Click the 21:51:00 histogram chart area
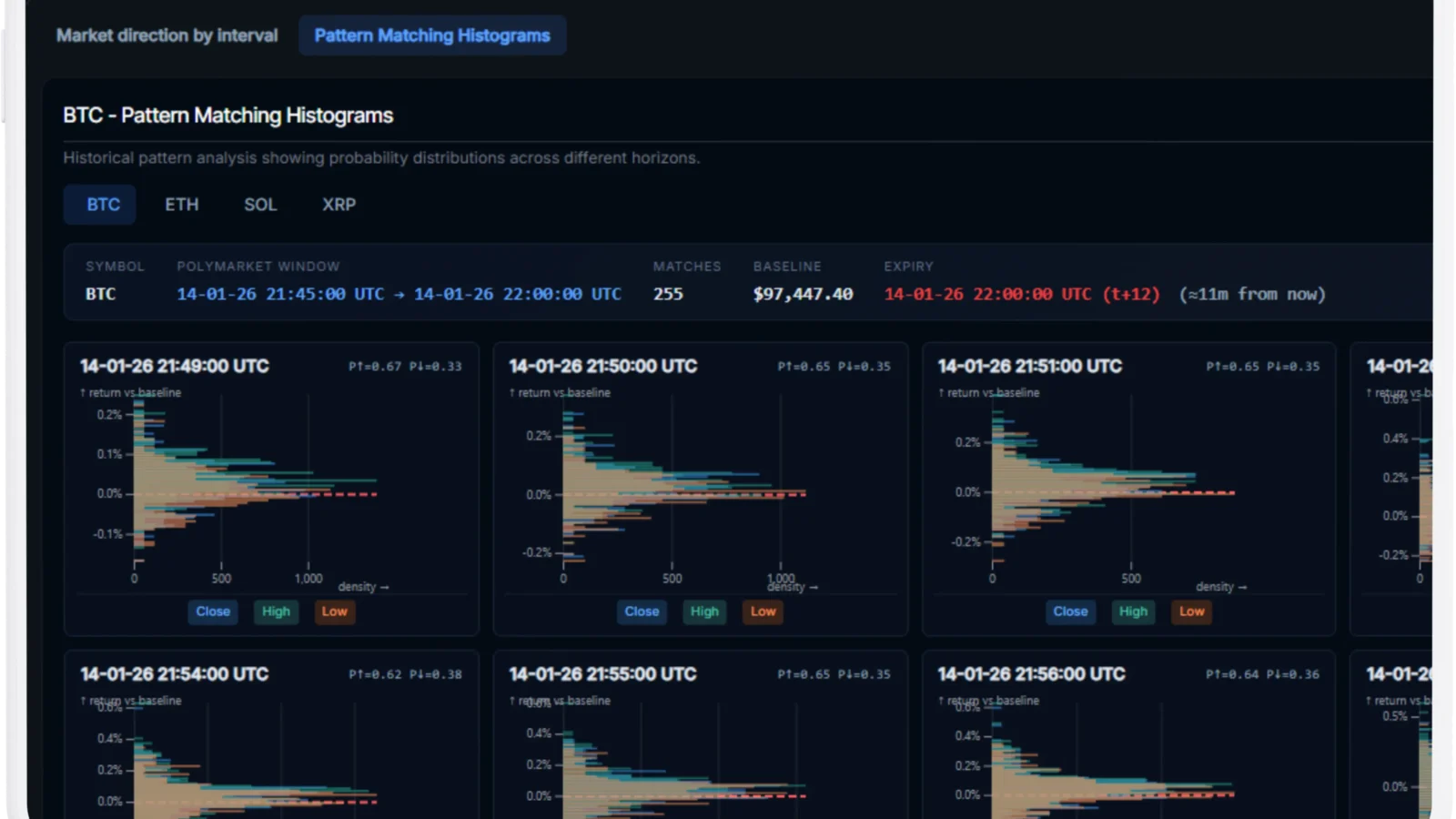This screenshot has width=1456, height=819. (x=1113, y=483)
